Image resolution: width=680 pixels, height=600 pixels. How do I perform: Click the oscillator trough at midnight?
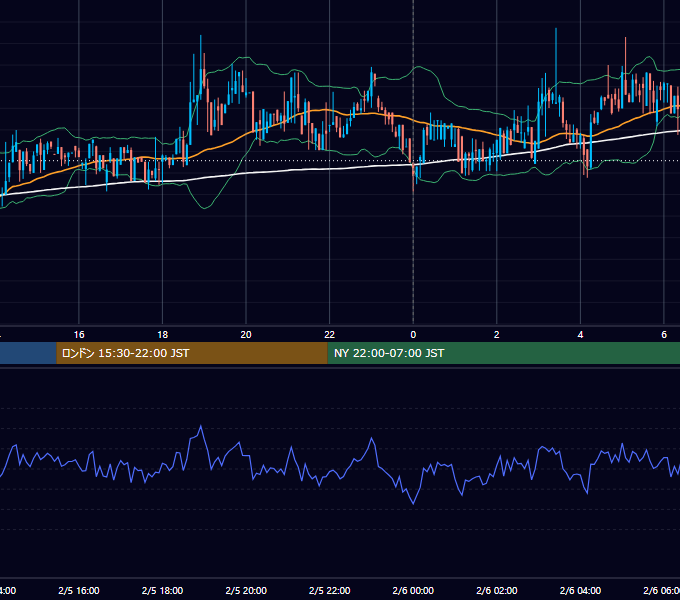click(413, 503)
